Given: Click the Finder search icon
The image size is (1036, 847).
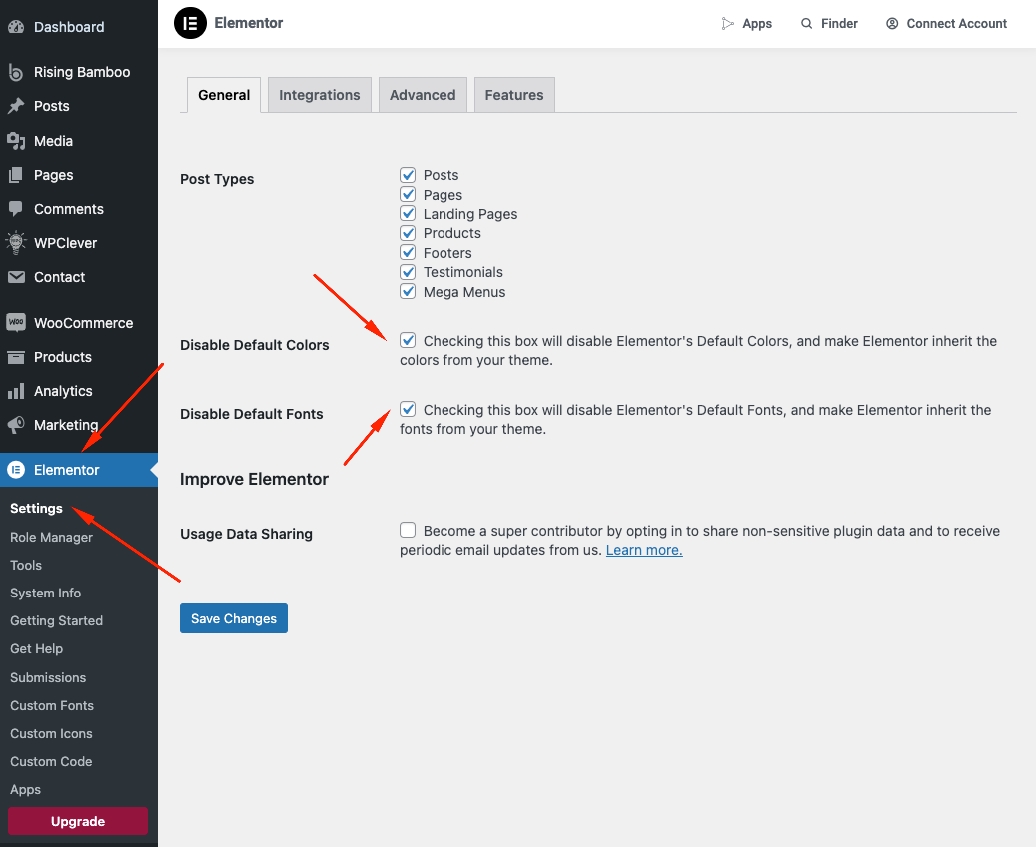Looking at the screenshot, I should 806,23.
